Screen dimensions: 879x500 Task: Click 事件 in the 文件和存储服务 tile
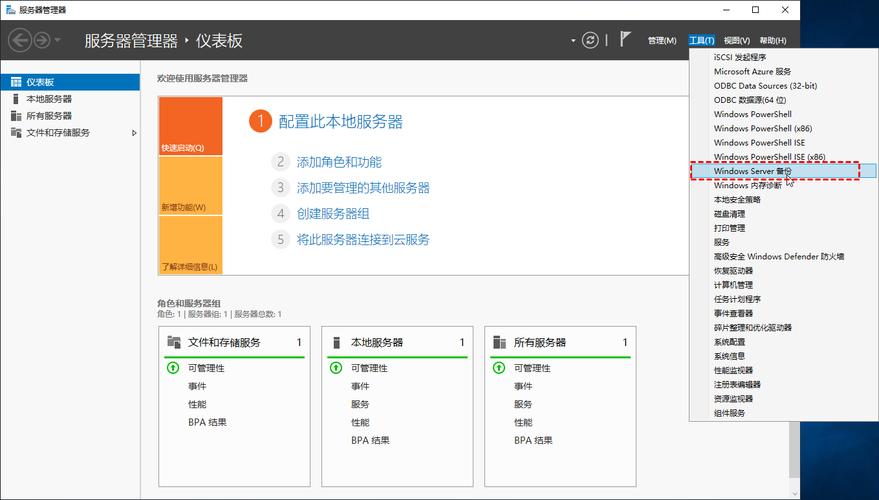[197, 386]
